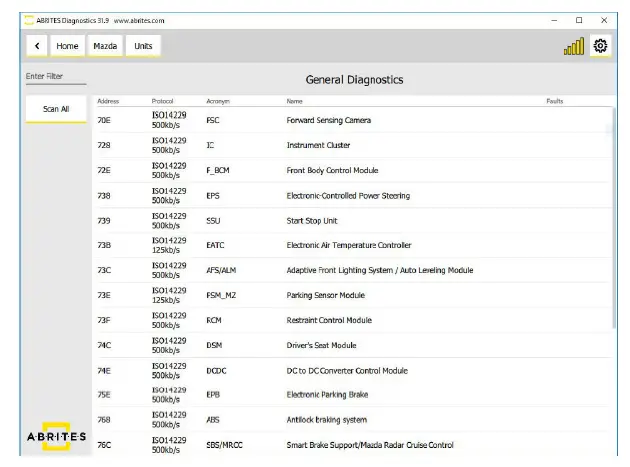This screenshot has height=467, width=630.
Task: Click the EPS acronym cell
Action: 213,196
